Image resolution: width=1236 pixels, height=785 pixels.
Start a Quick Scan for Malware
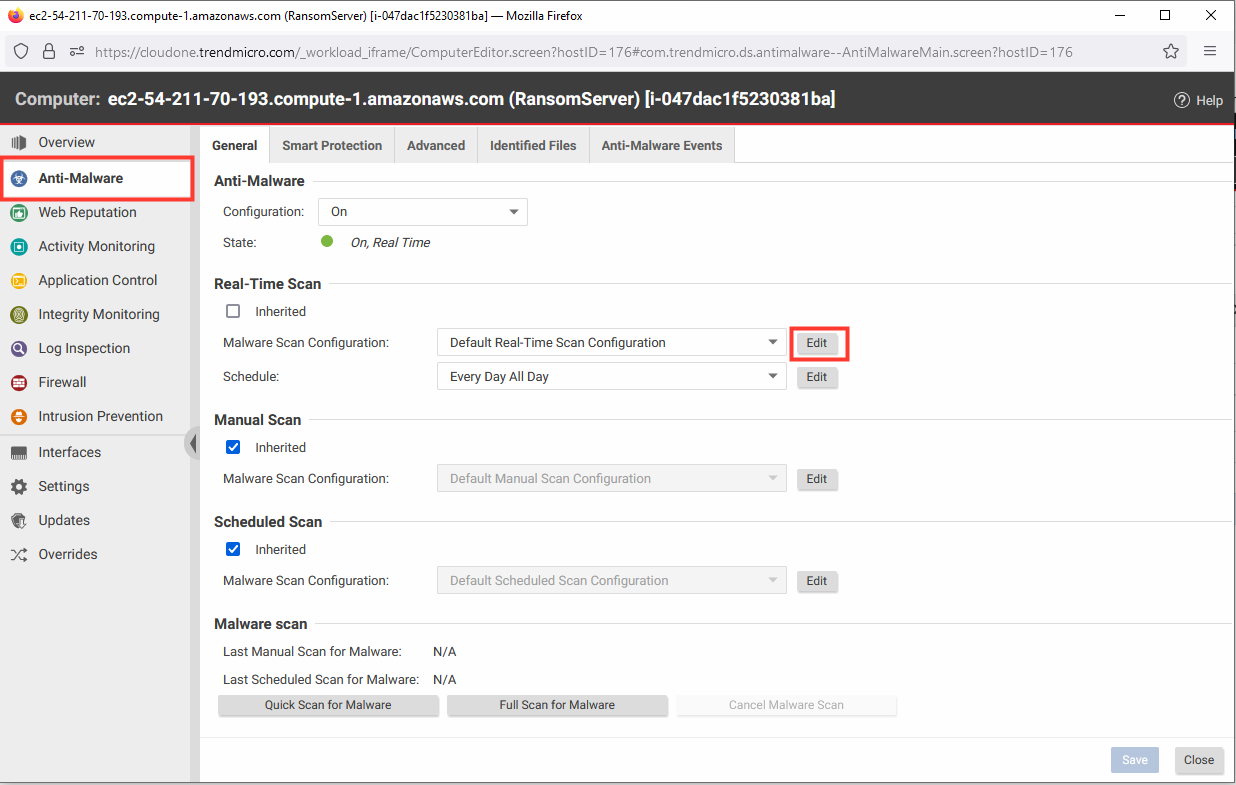[328, 705]
